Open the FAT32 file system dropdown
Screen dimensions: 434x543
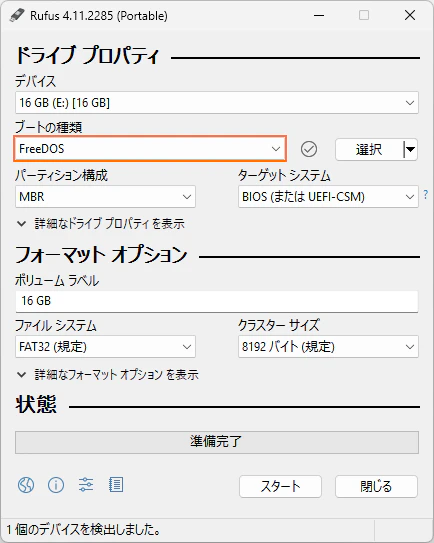[x=105, y=347]
